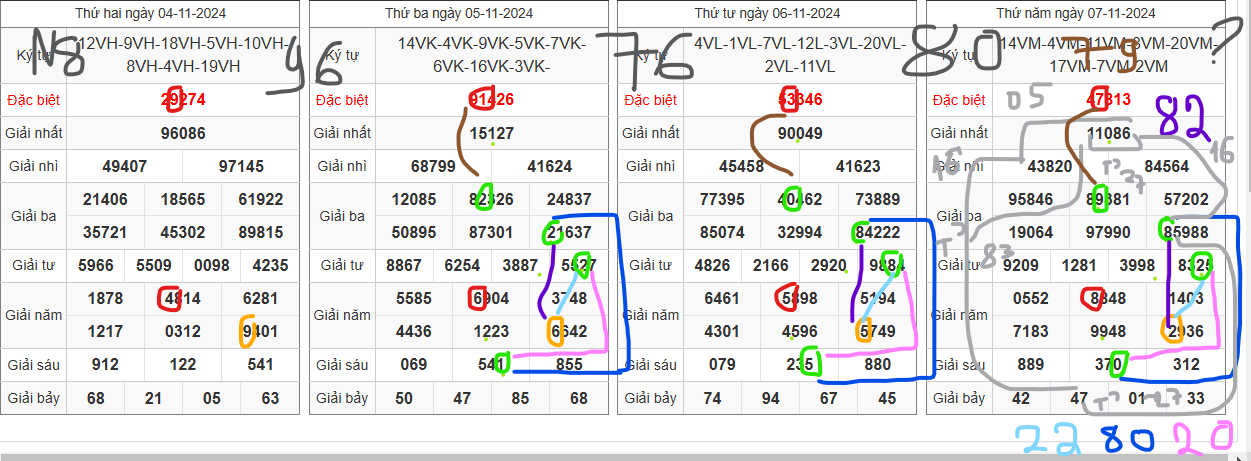Click the "Thứ năm ngày 07-11-2024" header

(x=1076, y=14)
